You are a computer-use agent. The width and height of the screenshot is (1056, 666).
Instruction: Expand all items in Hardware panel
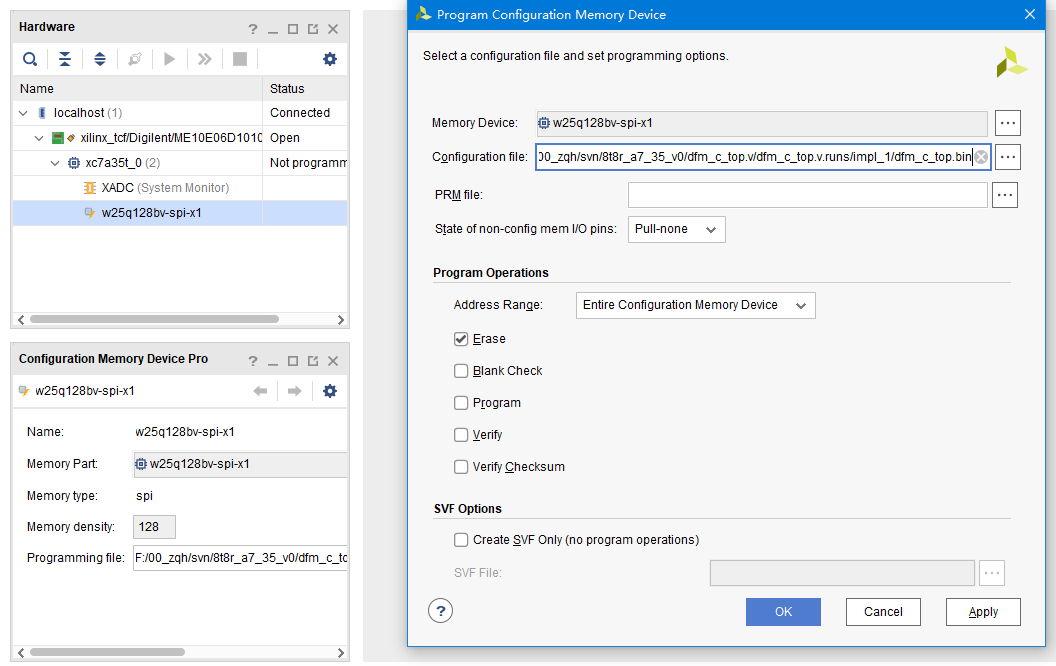[100, 59]
